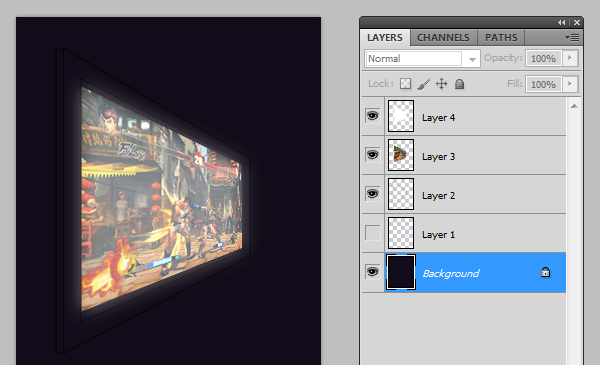Viewport: 600px width, 365px height.
Task: Close the Layers panel with X
Action: tap(577, 23)
